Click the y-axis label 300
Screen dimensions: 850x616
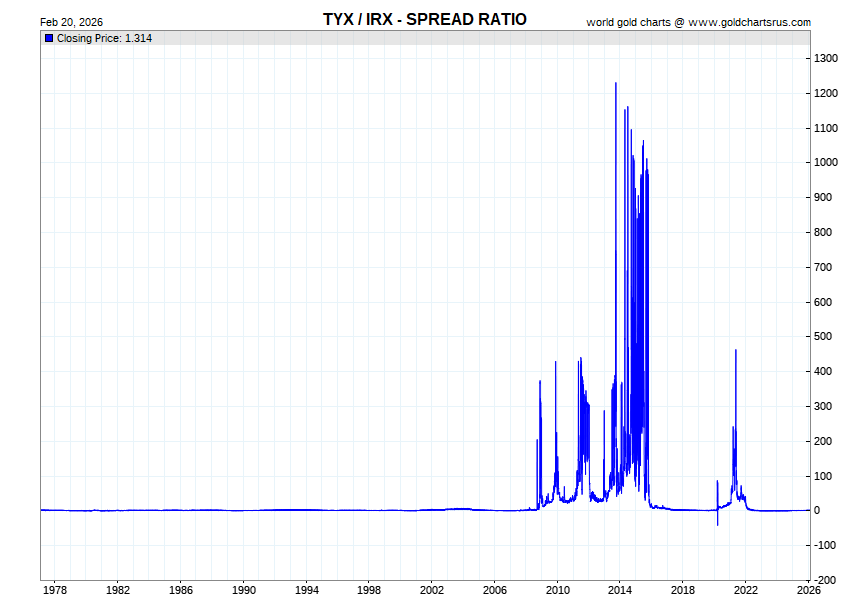pyautogui.click(x=823, y=406)
